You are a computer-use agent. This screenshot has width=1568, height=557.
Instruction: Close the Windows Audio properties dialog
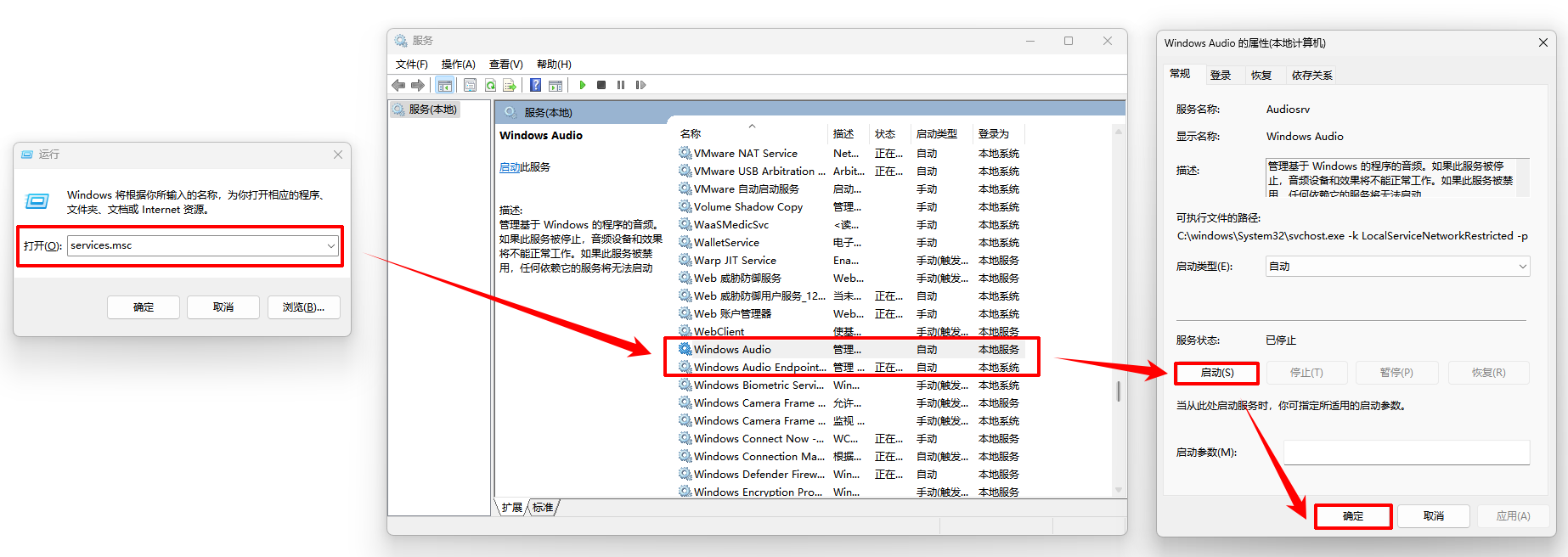[x=1543, y=42]
